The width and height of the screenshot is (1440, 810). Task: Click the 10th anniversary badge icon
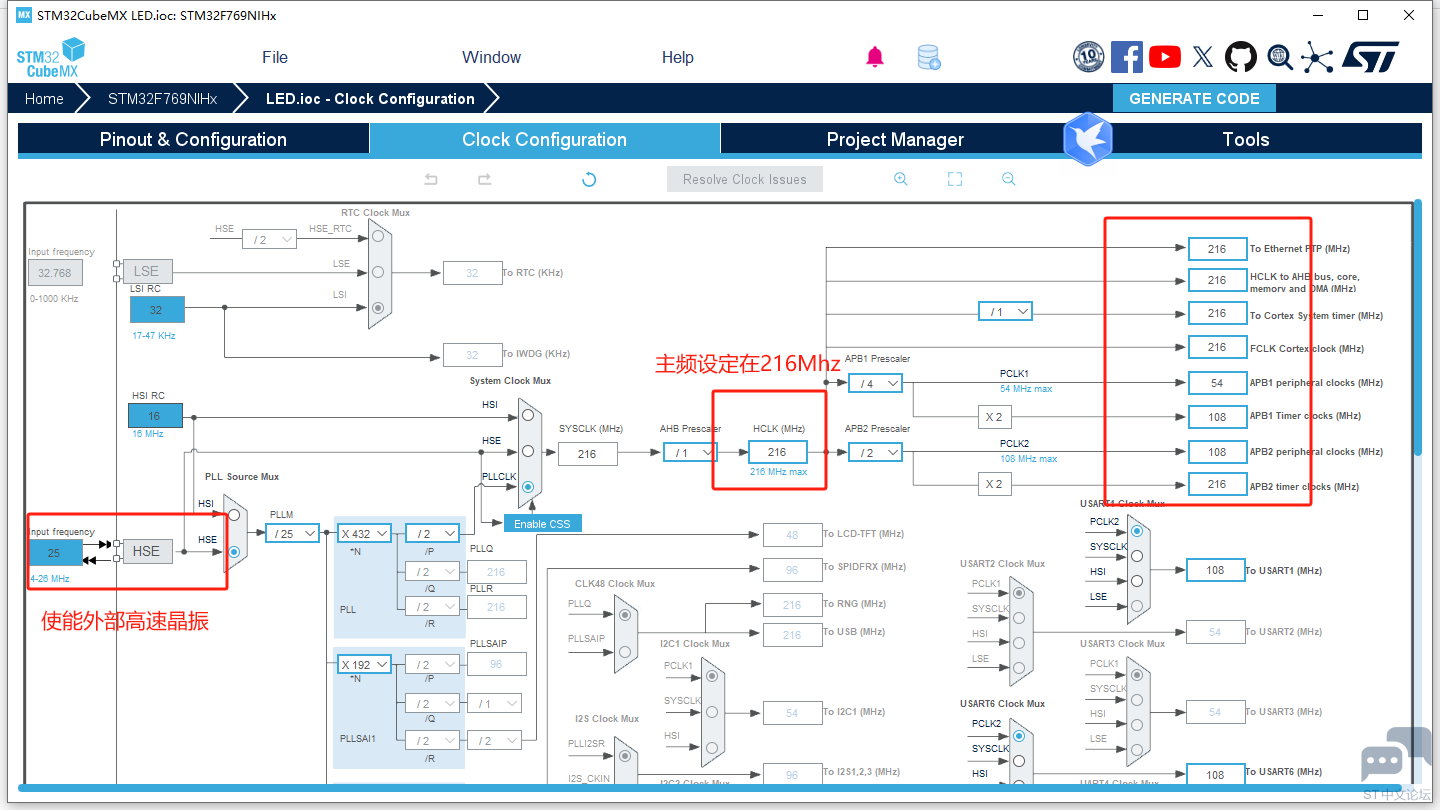1088,57
